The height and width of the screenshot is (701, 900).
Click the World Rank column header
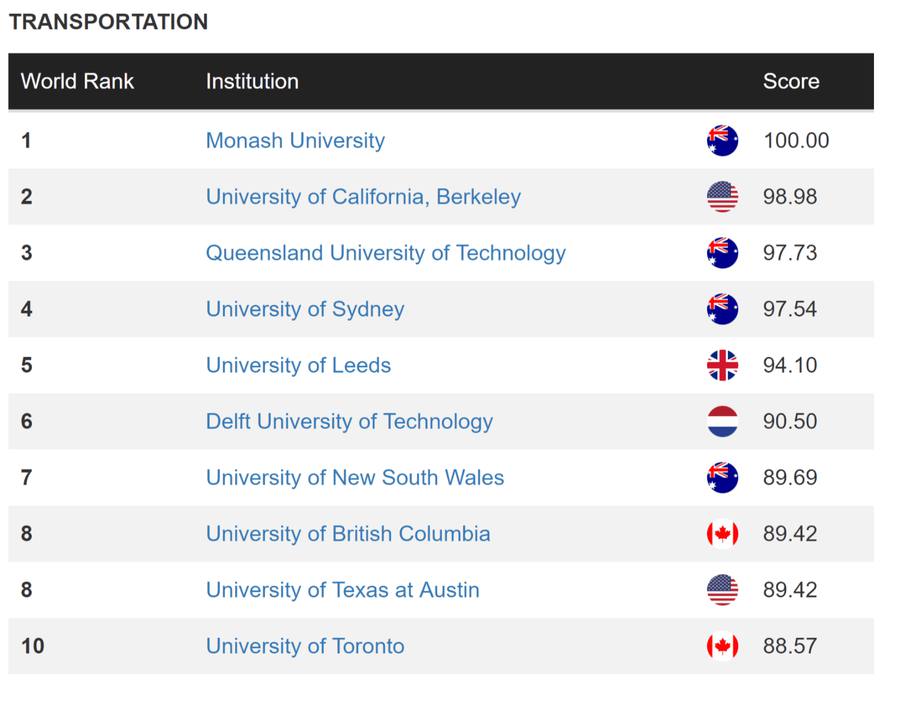click(77, 81)
